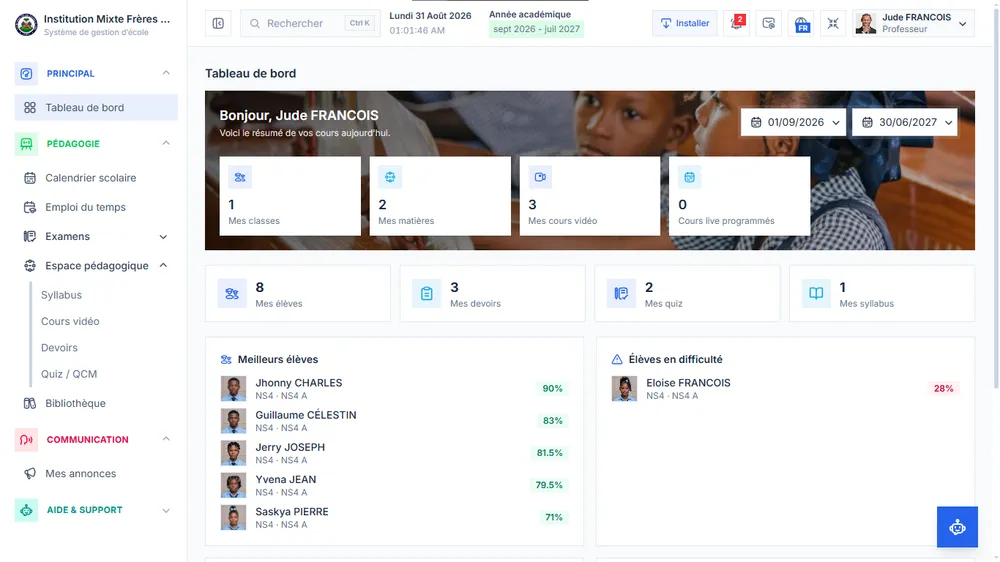This screenshot has height=562, width=1000.
Task: Click the Rechercher search field
Action: (x=310, y=24)
